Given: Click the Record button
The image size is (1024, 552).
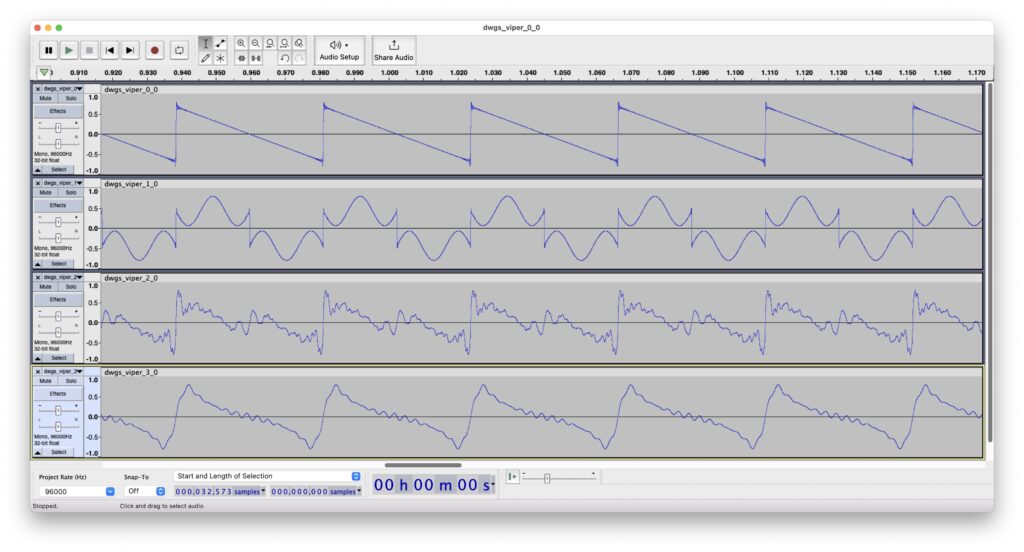Looking at the screenshot, I should click(154, 49).
